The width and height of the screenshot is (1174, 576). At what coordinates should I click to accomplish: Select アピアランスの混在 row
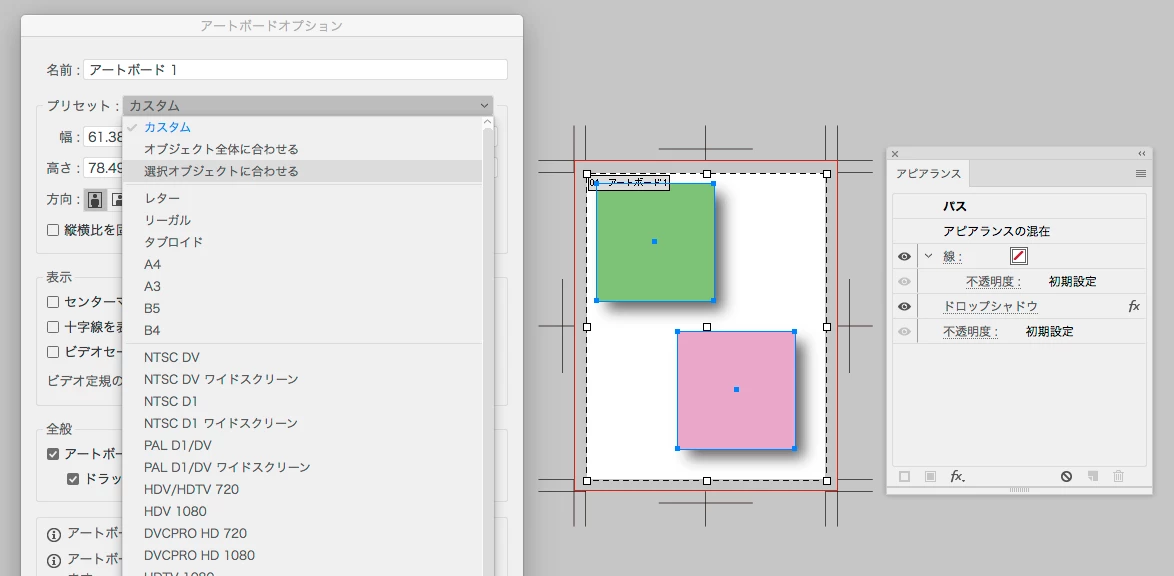pos(1019,231)
